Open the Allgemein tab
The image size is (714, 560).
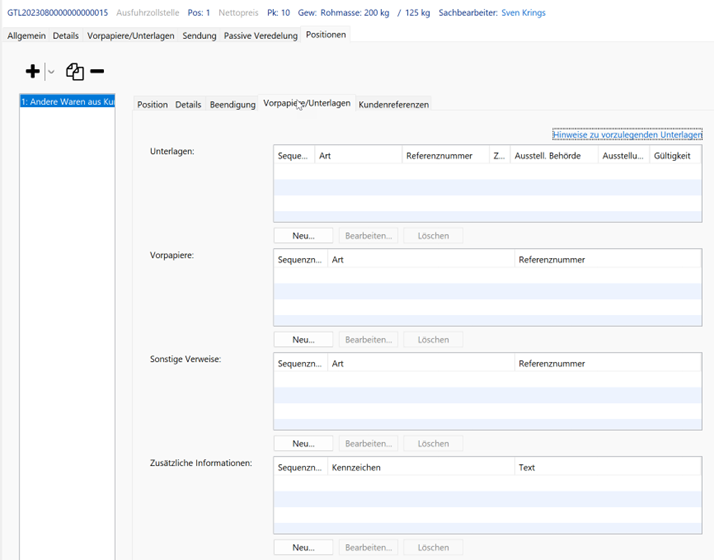pos(26,35)
